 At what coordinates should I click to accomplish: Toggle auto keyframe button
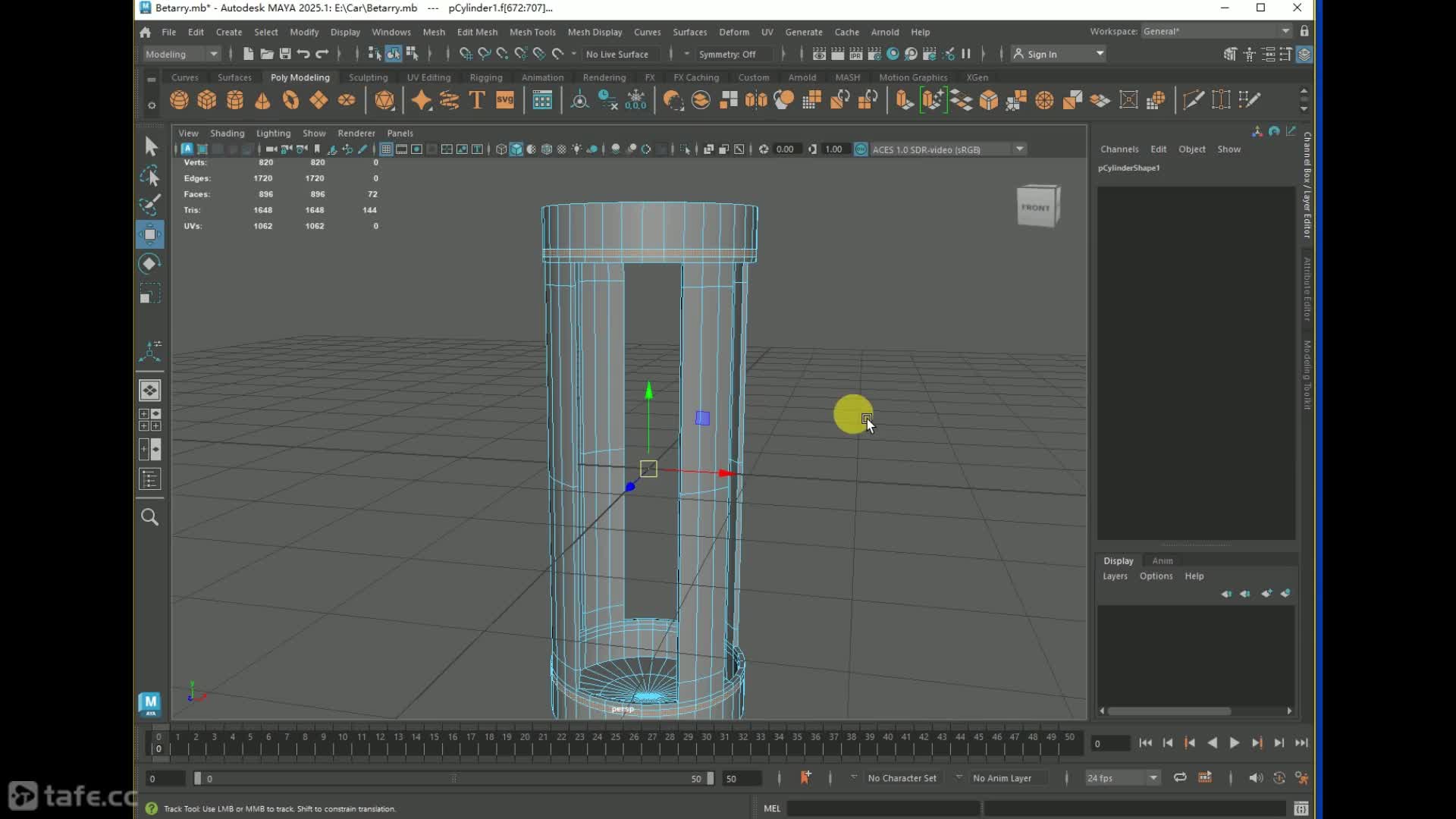coord(1279,778)
